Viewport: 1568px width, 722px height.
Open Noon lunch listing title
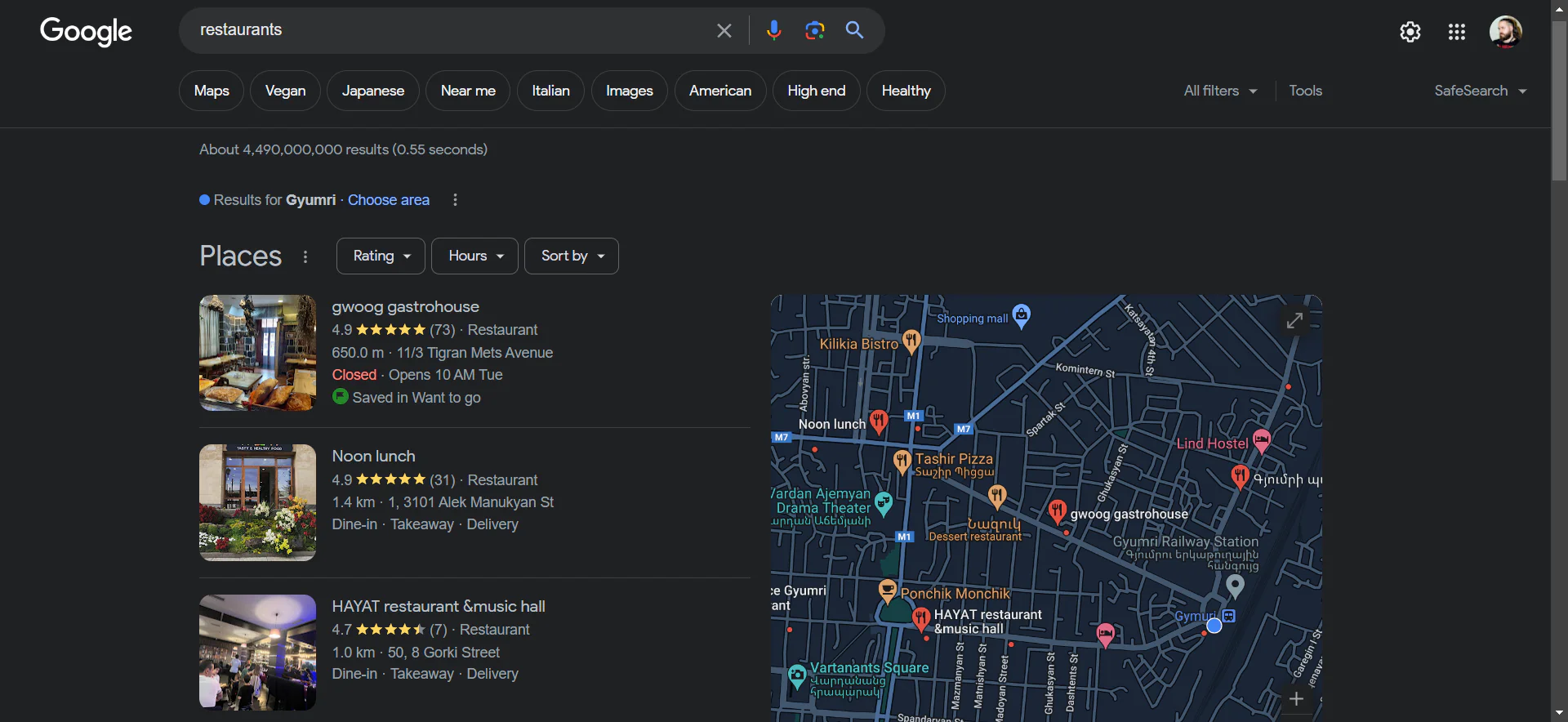coord(373,457)
